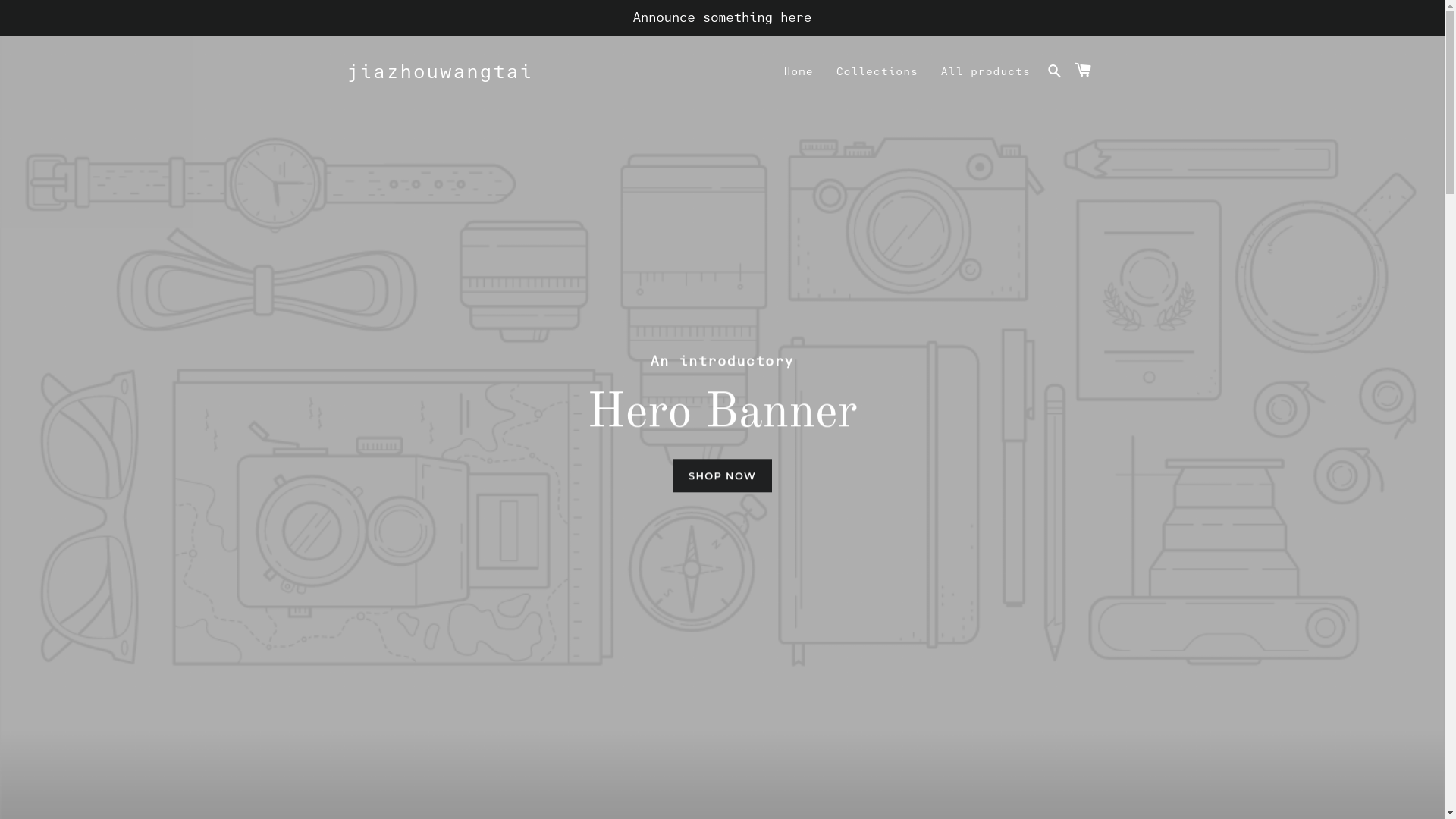Go to the Home menu item
Viewport: 1456px width, 819px height.
tap(798, 71)
